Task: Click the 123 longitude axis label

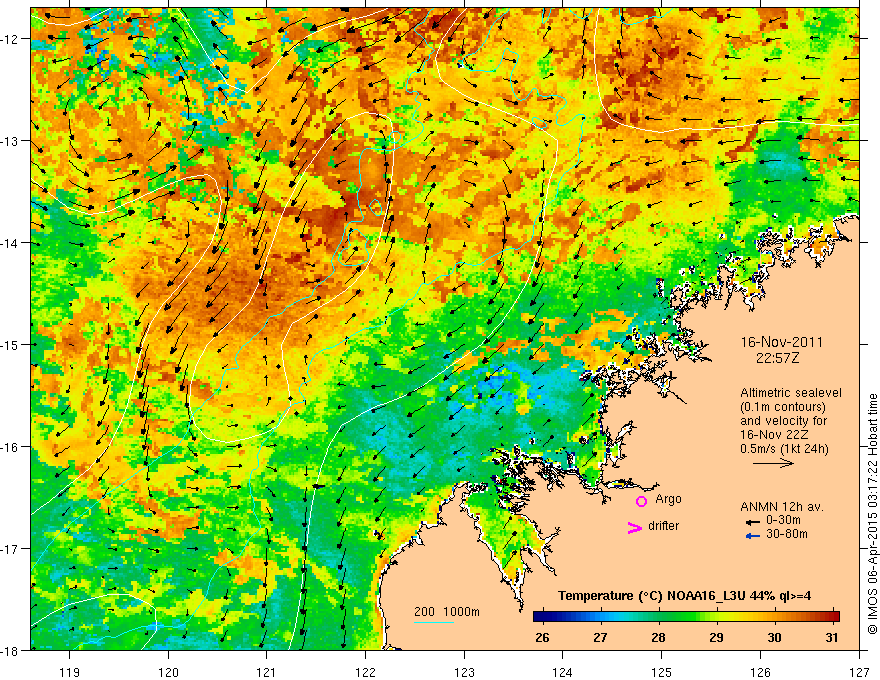Action: tap(464, 673)
